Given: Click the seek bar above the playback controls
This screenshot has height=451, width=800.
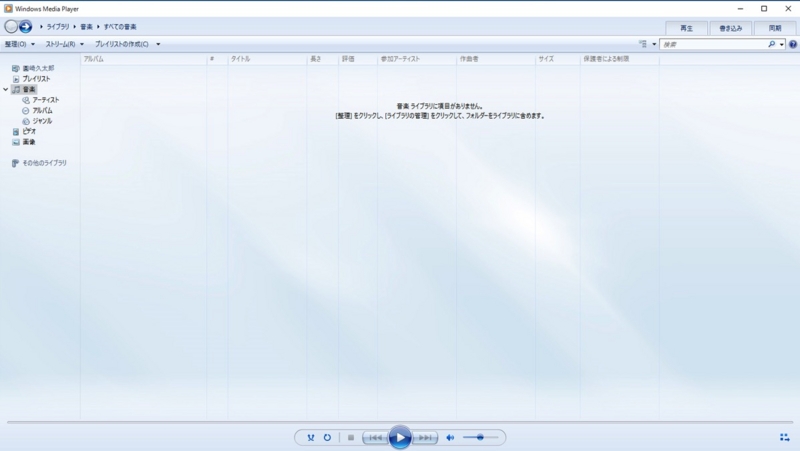Looking at the screenshot, I should coord(400,422).
